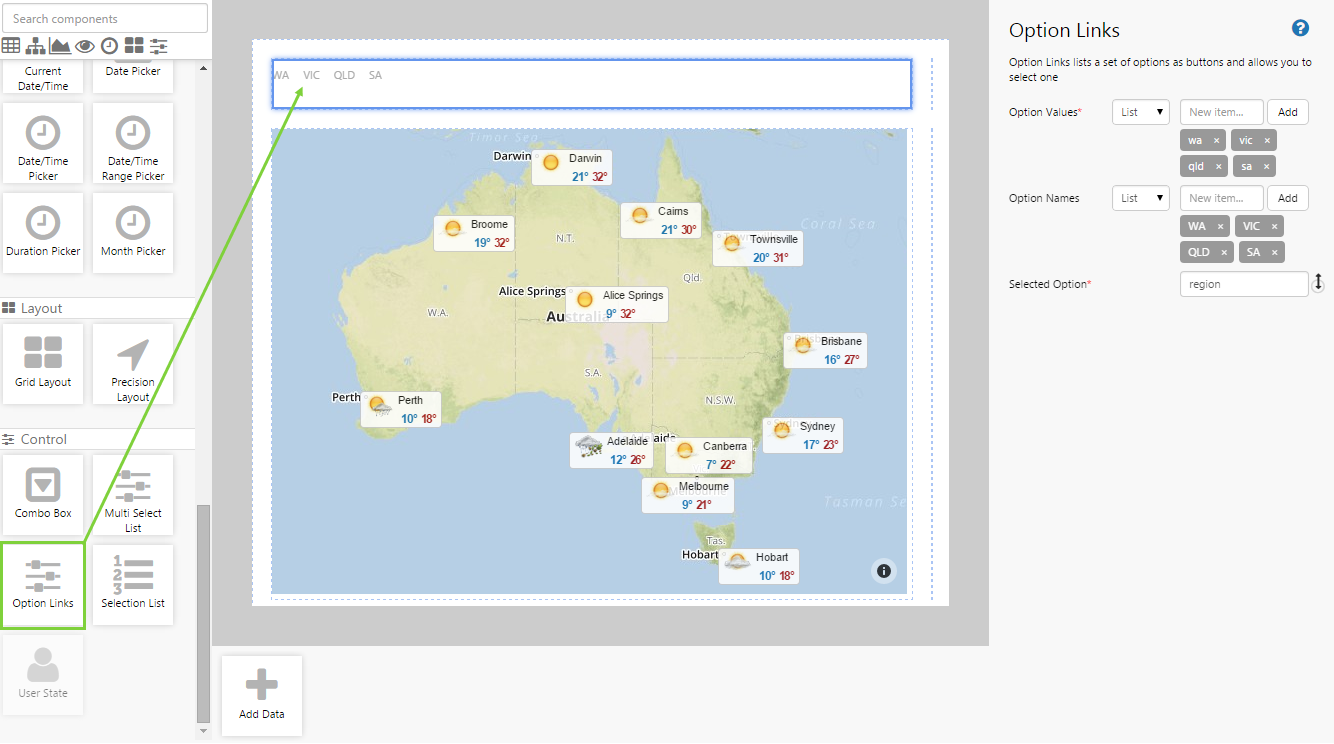Click the area chart category icon

(x=60, y=46)
